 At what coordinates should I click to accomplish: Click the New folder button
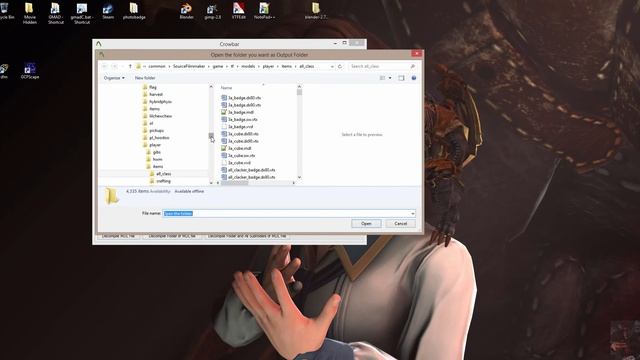(x=145, y=78)
